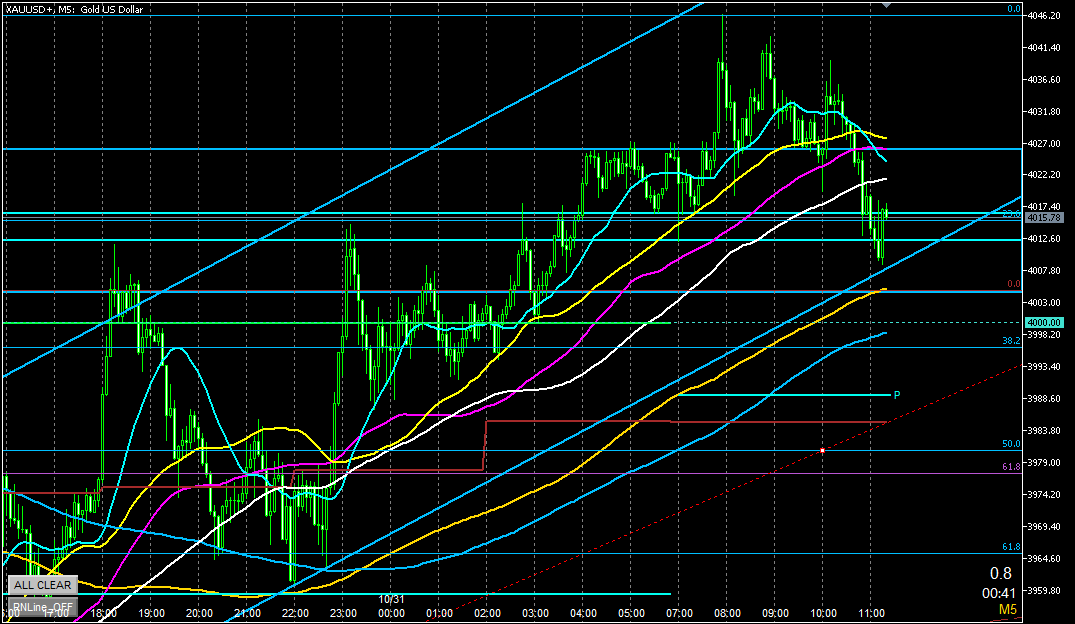This screenshot has width=1075, height=624.
Task: Select the purple 61.8 Fibonacci level label
Action: [1011, 467]
